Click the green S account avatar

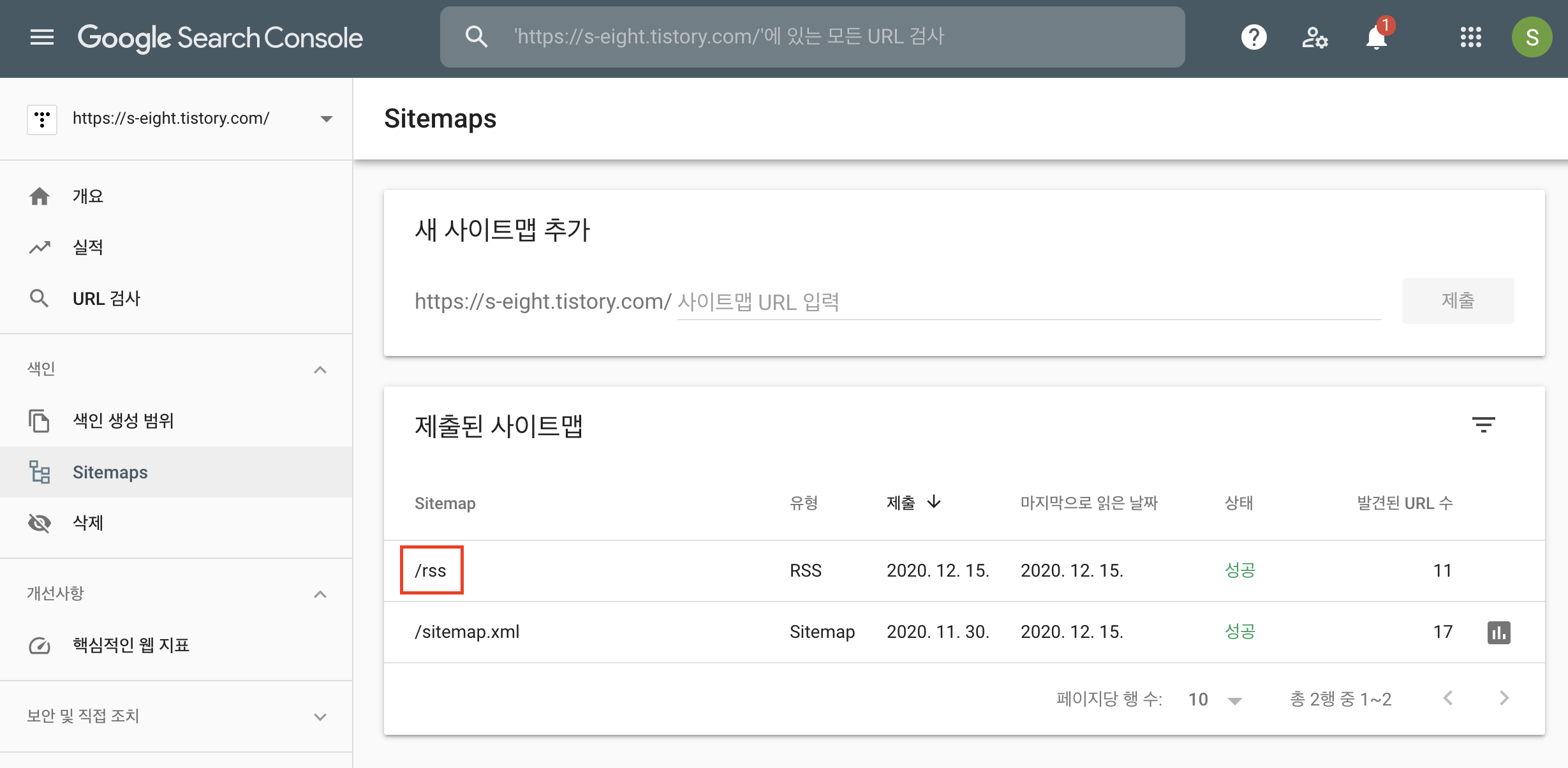(1532, 37)
